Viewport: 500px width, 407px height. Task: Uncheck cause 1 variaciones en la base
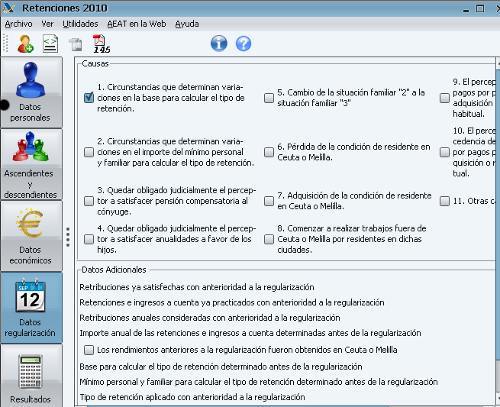click(x=89, y=98)
